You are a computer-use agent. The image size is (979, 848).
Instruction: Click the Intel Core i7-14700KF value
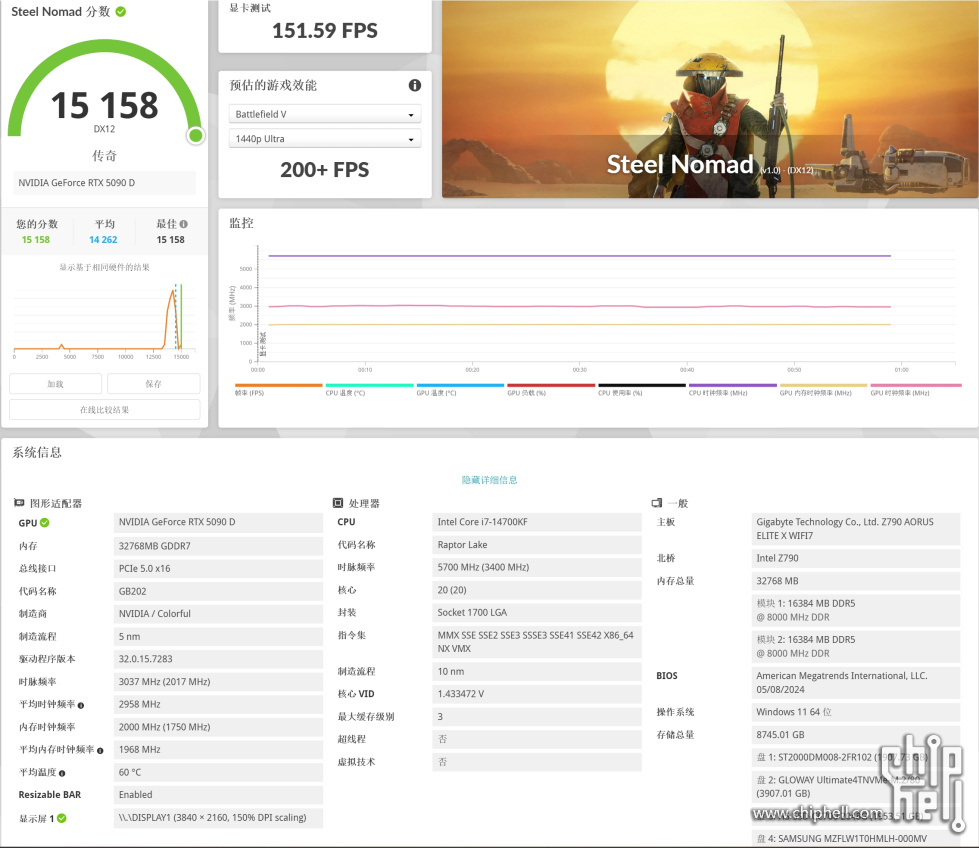pos(537,522)
